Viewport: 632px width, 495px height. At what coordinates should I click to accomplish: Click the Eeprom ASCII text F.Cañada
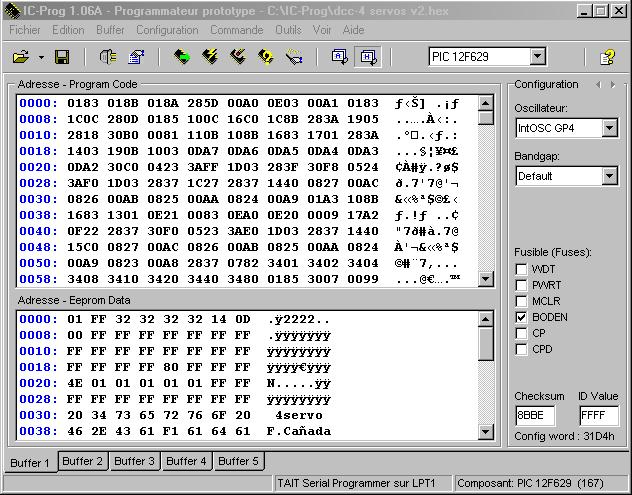point(299,431)
